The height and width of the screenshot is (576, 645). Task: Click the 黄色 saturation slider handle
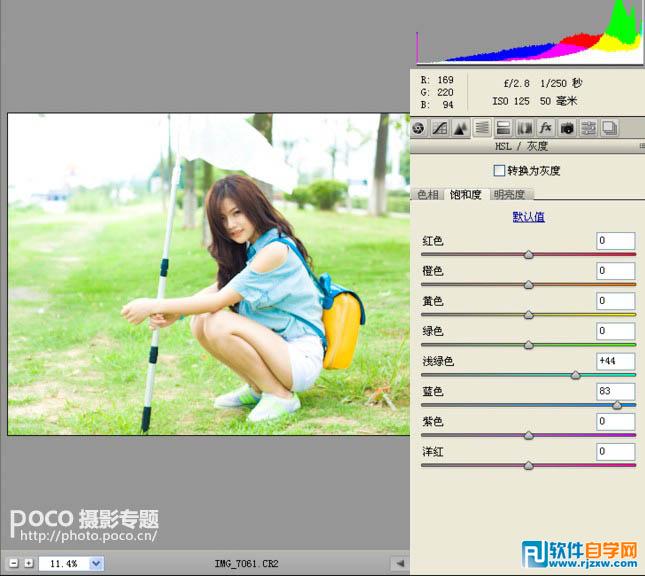tap(529, 315)
